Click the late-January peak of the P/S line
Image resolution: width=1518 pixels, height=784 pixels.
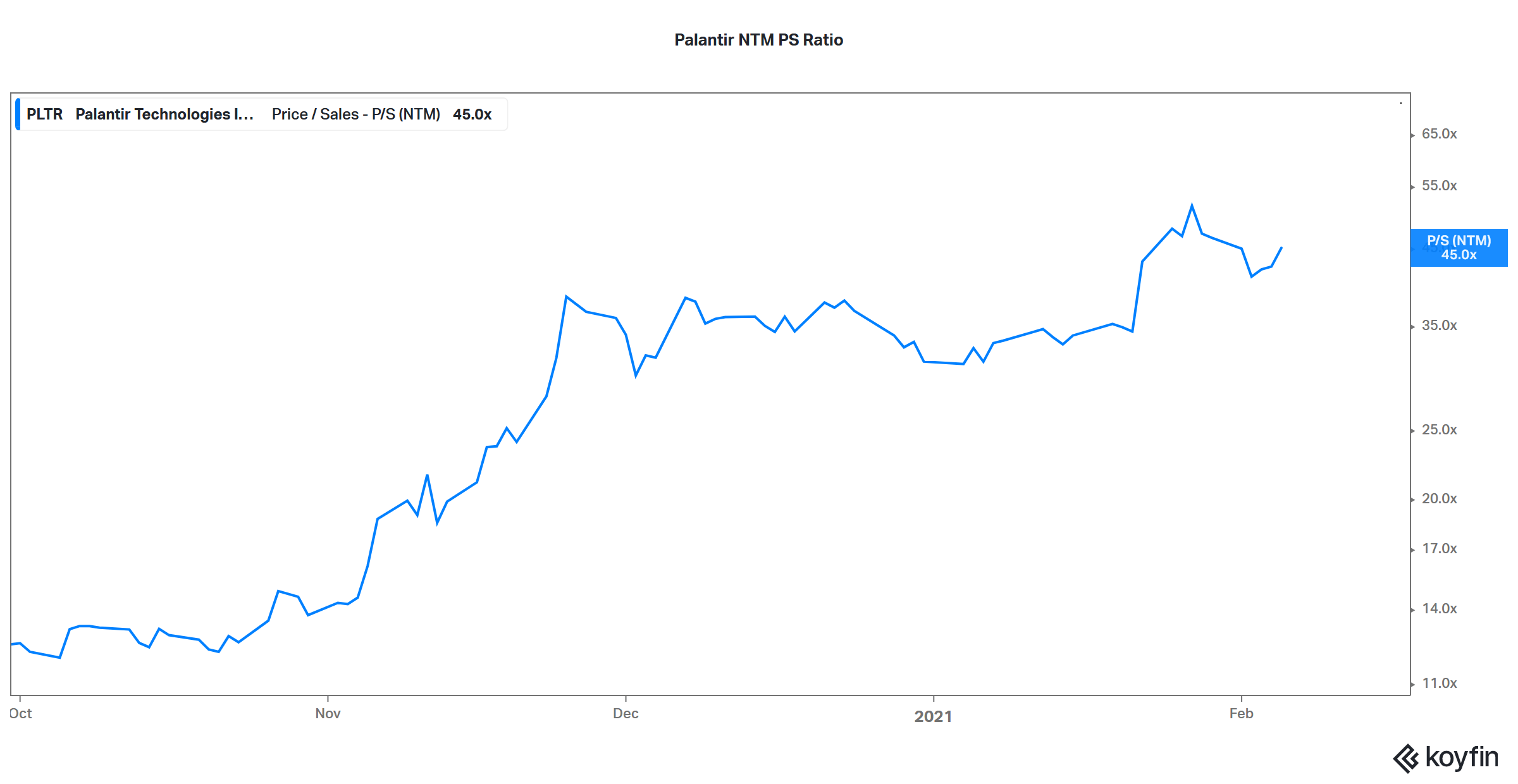point(1192,205)
